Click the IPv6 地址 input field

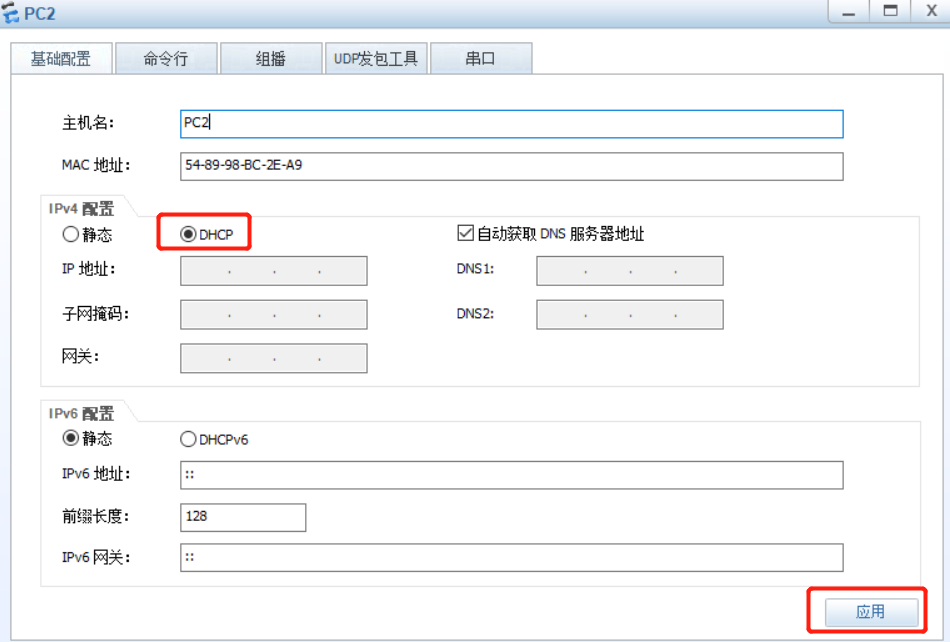pos(511,475)
